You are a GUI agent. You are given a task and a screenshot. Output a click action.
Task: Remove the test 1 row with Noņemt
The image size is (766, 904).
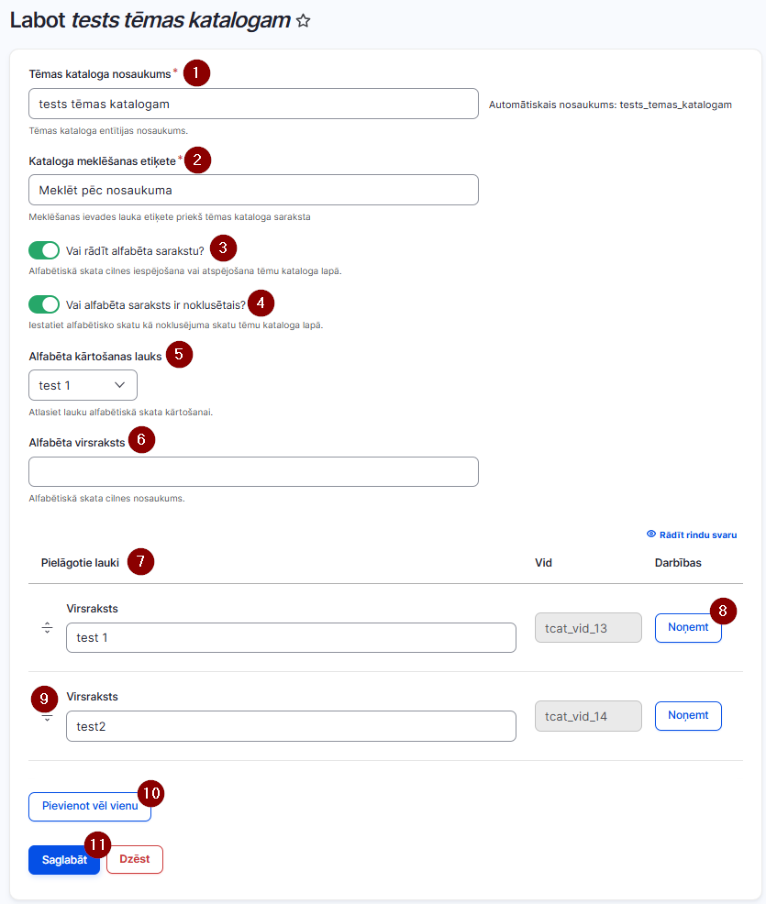point(688,627)
